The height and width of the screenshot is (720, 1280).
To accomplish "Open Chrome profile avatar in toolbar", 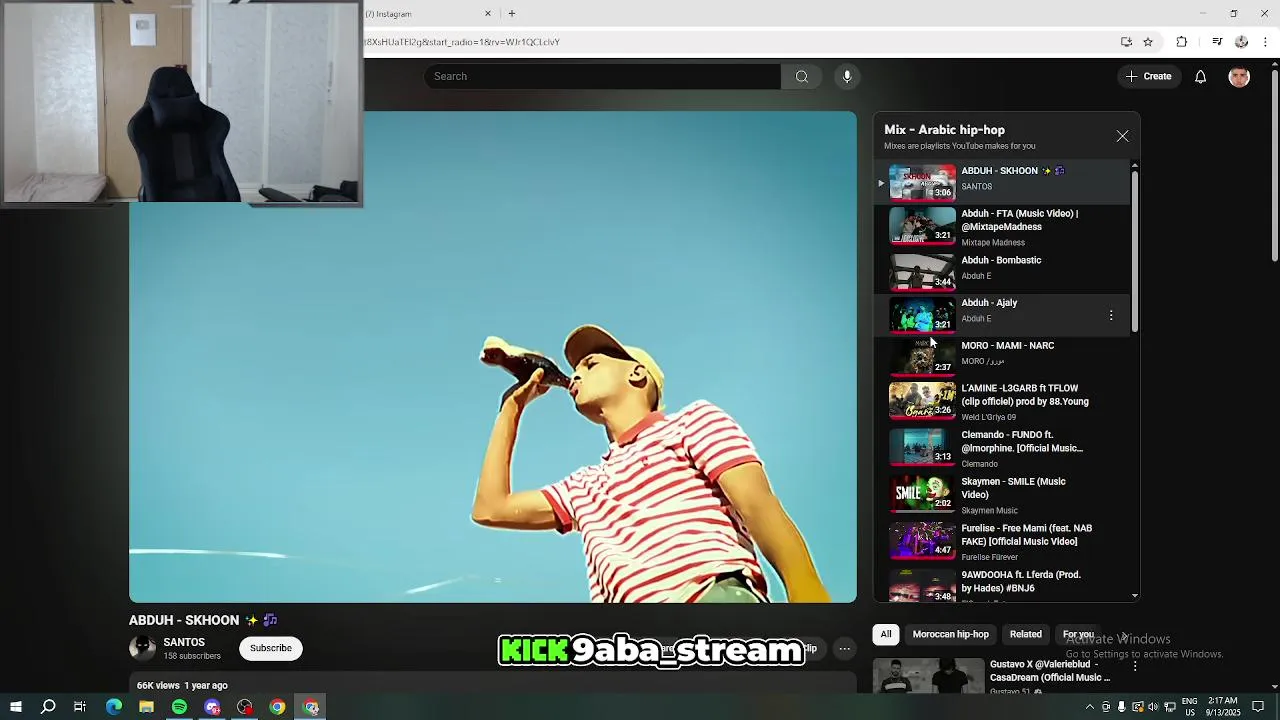I will (x=1241, y=42).
